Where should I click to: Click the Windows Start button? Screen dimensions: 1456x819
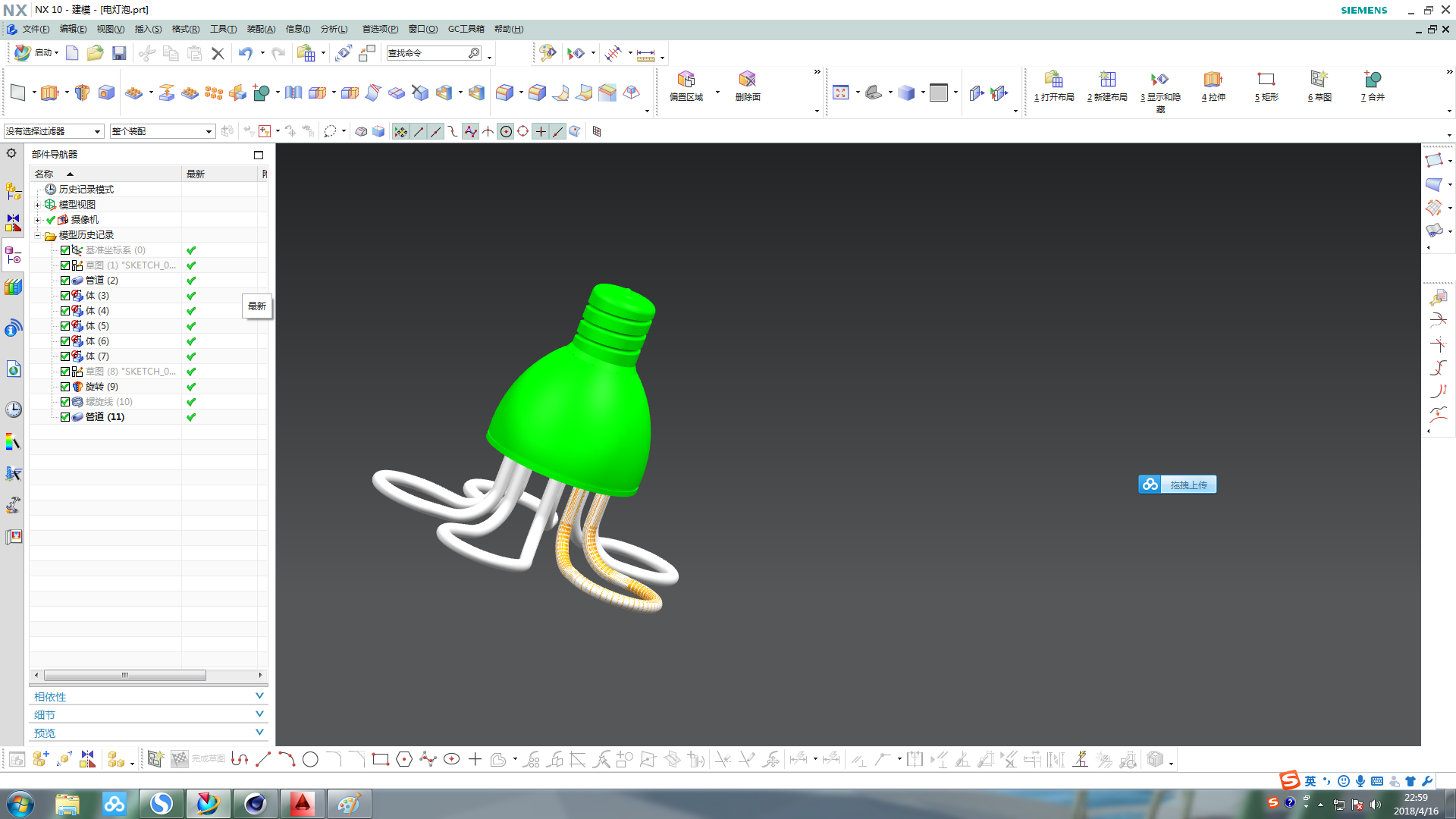[x=20, y=804]
